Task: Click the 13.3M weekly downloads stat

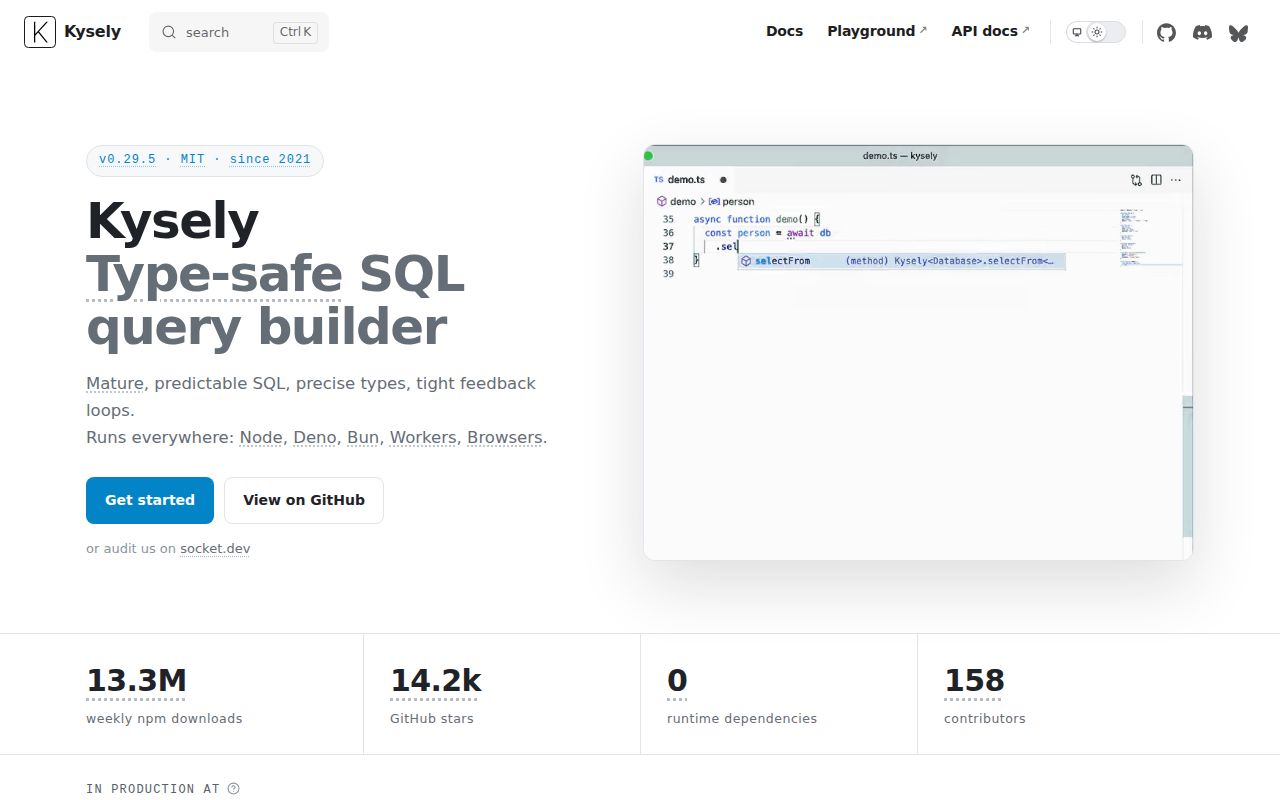Action: coord(136,681)
